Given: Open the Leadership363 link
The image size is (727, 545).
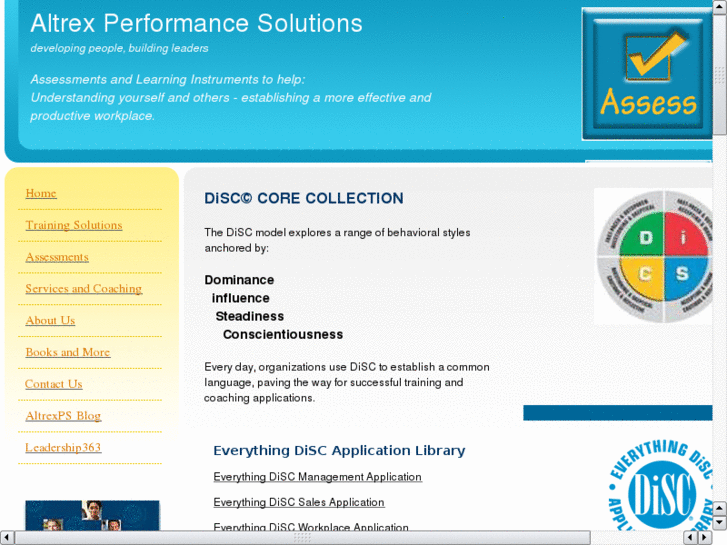Looking at the screenshot, I should (x=63, y=448).
